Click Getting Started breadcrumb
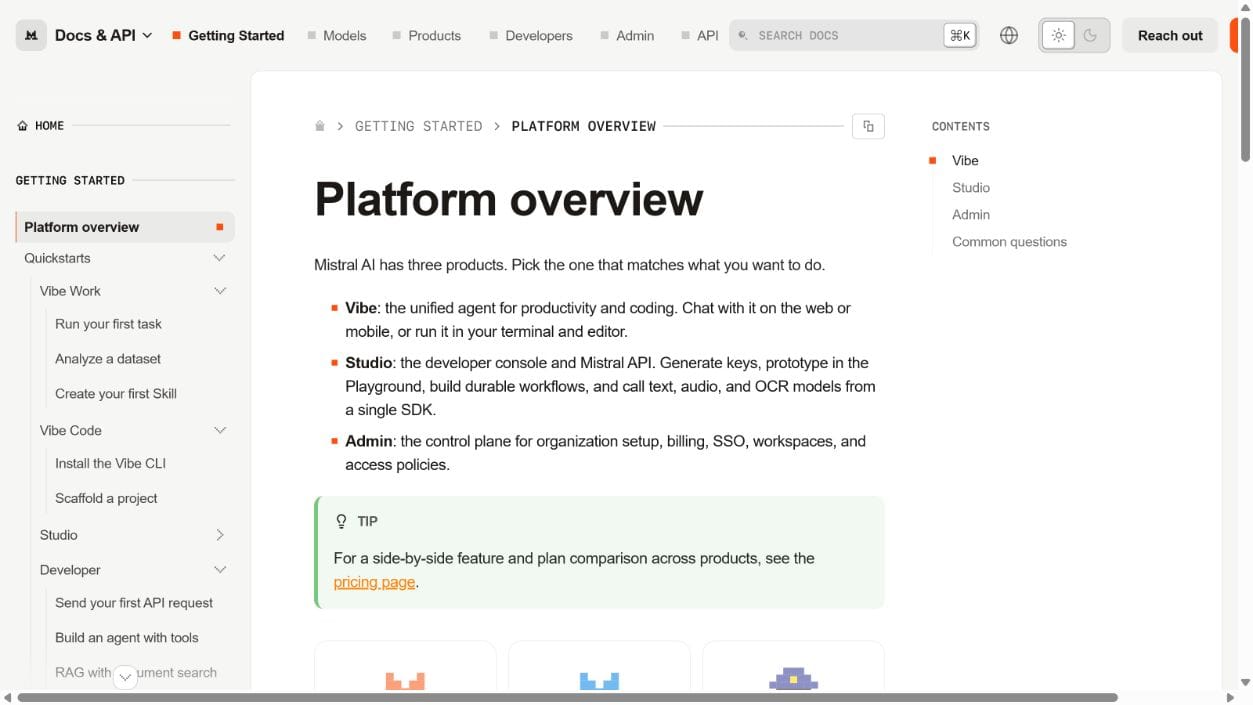Image resolution: width=1253 pixels, height=705 pixels. coord(418,126)
